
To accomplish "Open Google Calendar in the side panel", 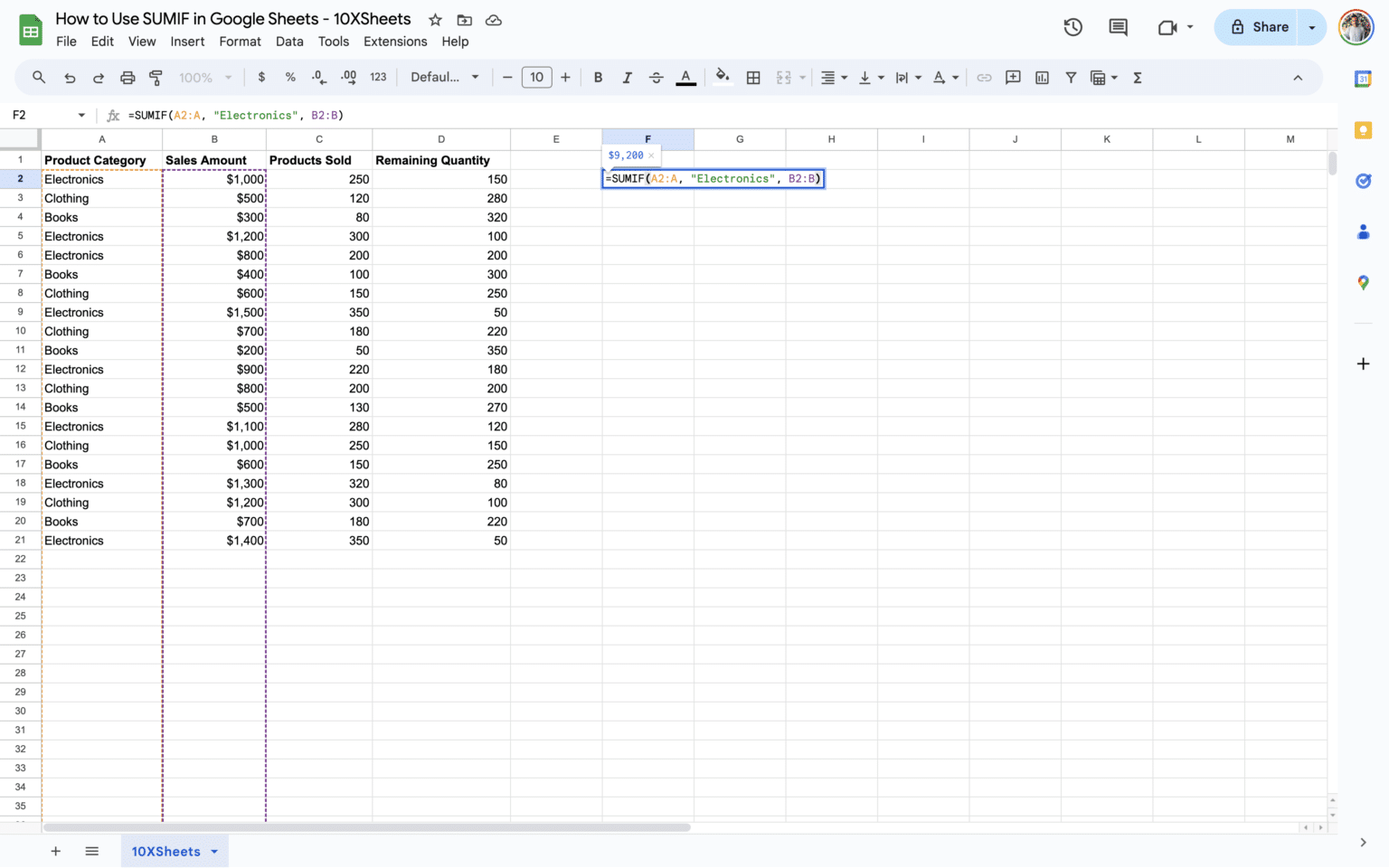I will pyautogui.click(x=1363, y=80).
